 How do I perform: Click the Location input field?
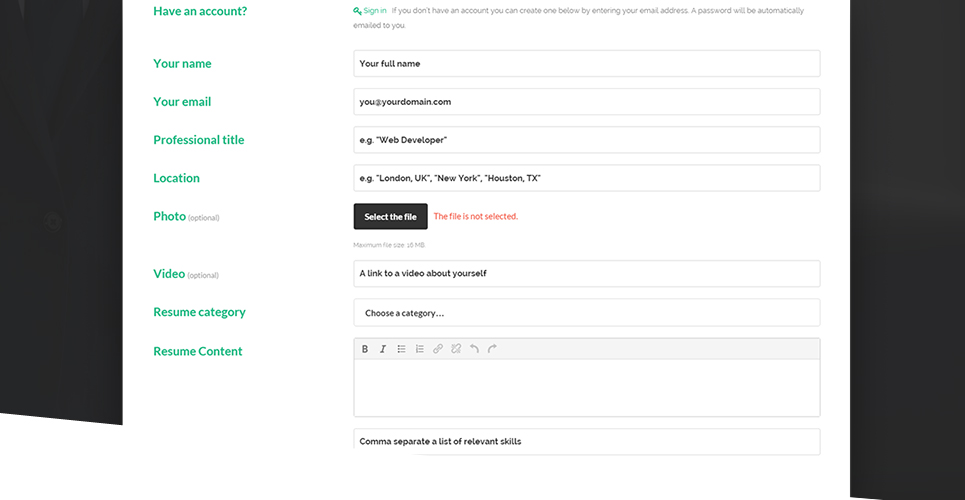click(587, 178)
